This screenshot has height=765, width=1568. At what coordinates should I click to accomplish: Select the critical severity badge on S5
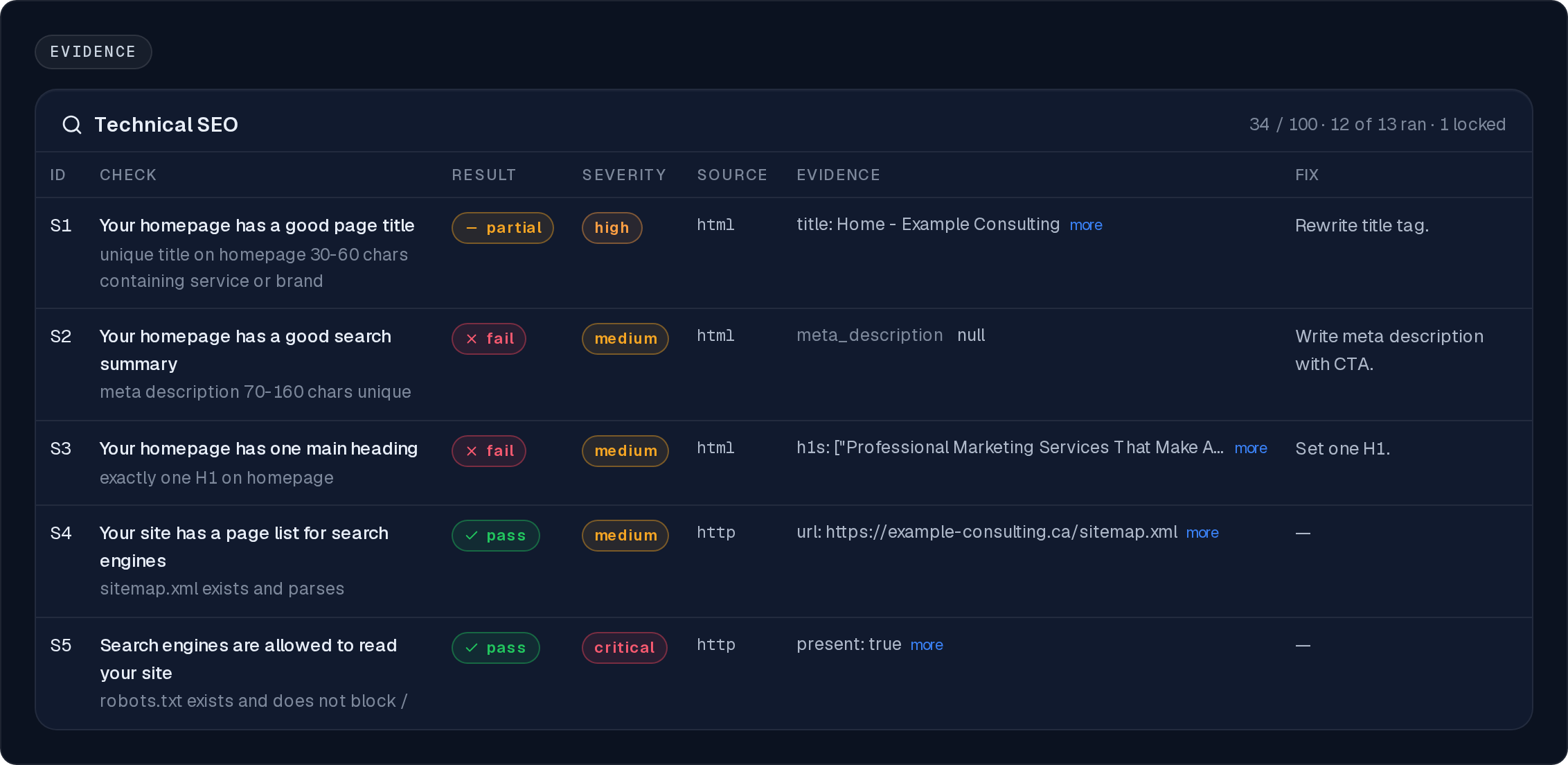[x=625, y=648]
